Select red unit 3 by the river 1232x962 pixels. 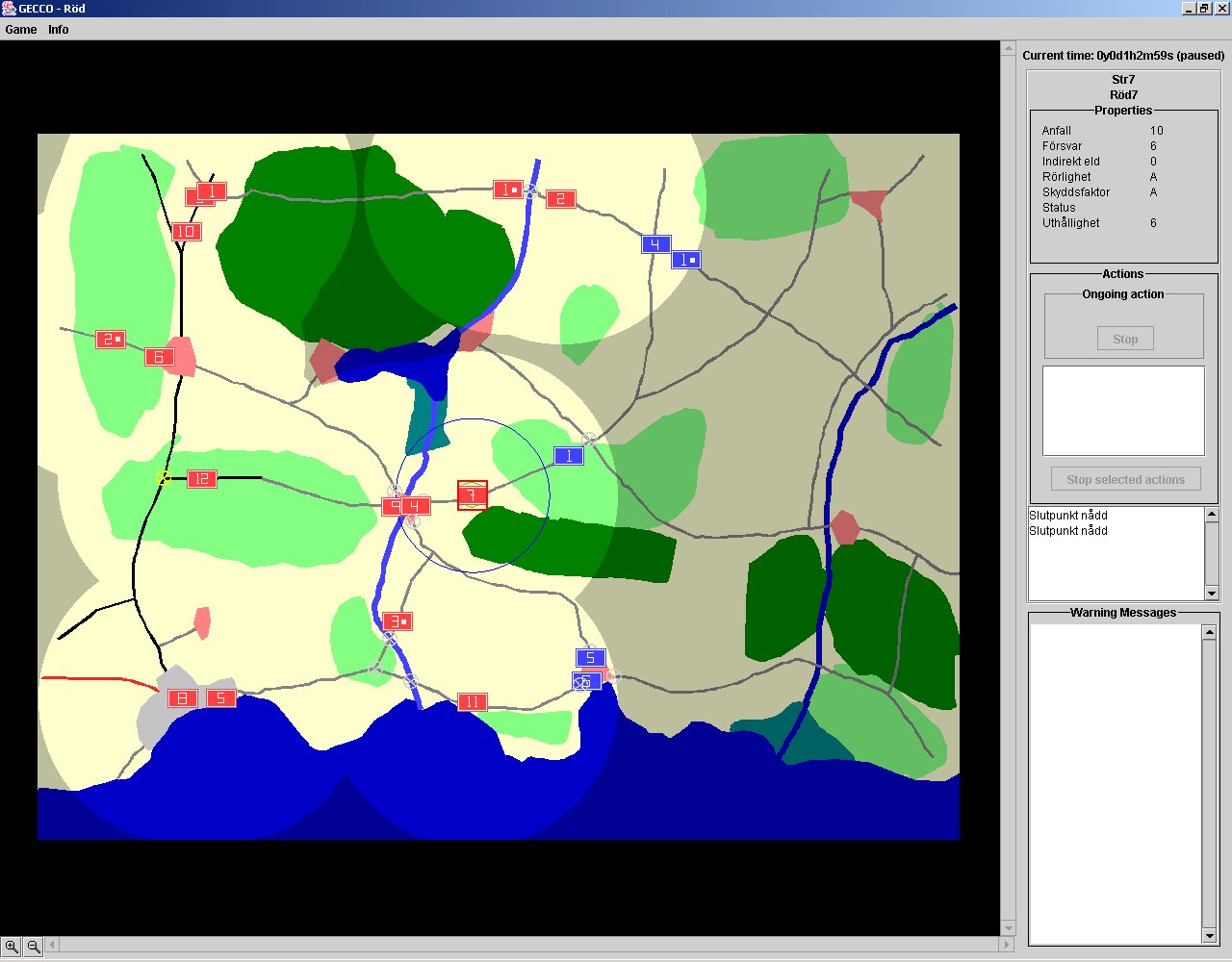pyautogui.click(x=397, y=621)
